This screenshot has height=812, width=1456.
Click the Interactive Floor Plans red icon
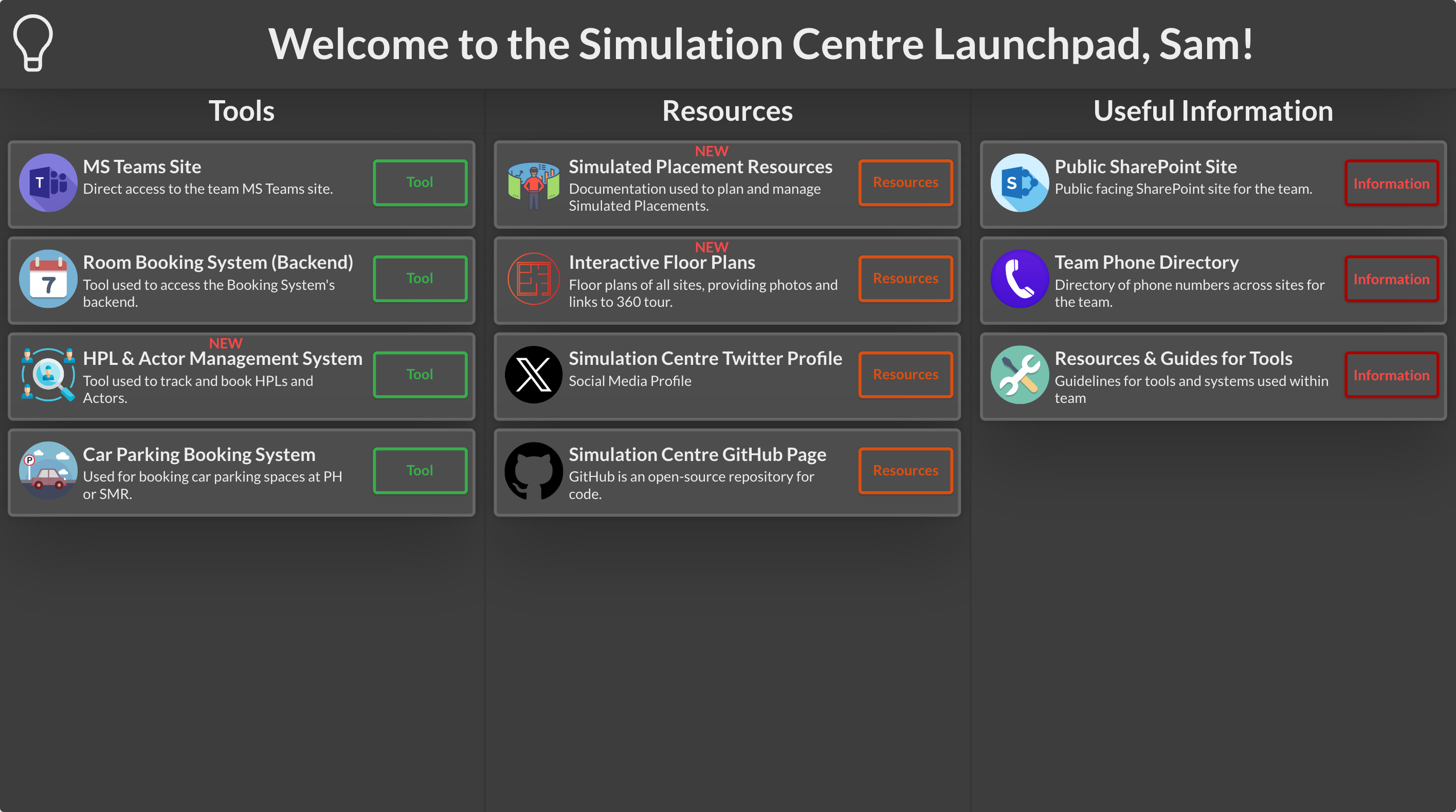point(533,279)
